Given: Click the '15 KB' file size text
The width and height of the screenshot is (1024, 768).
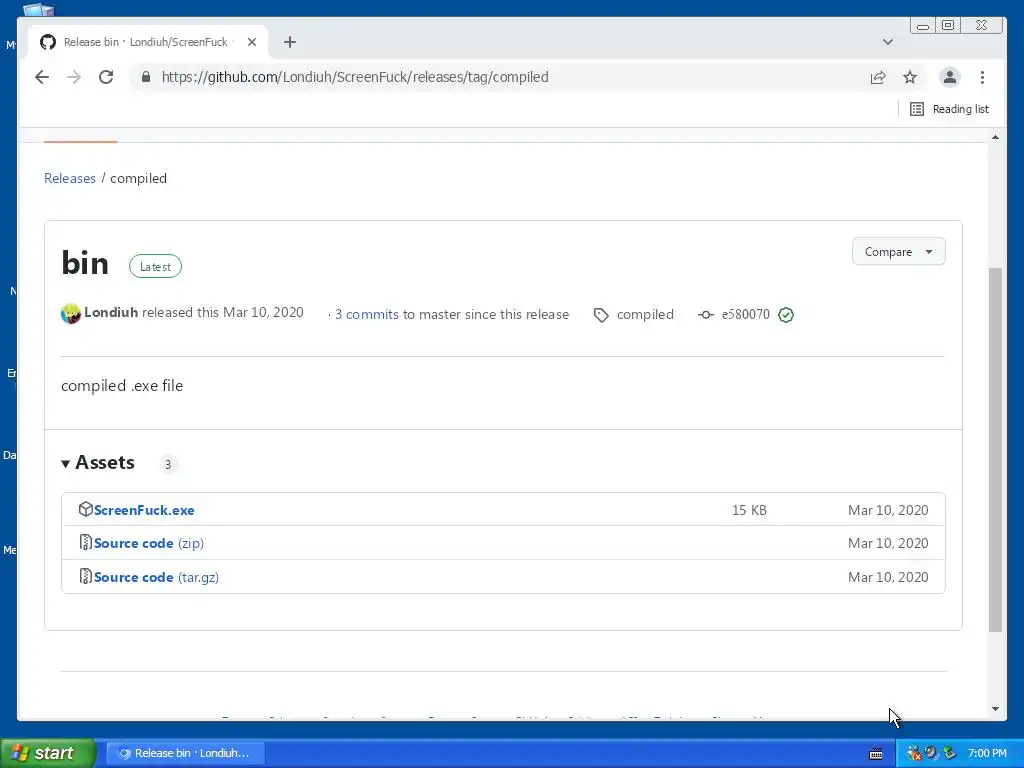Looking at the screenshot, I should (x=749, y=510).
